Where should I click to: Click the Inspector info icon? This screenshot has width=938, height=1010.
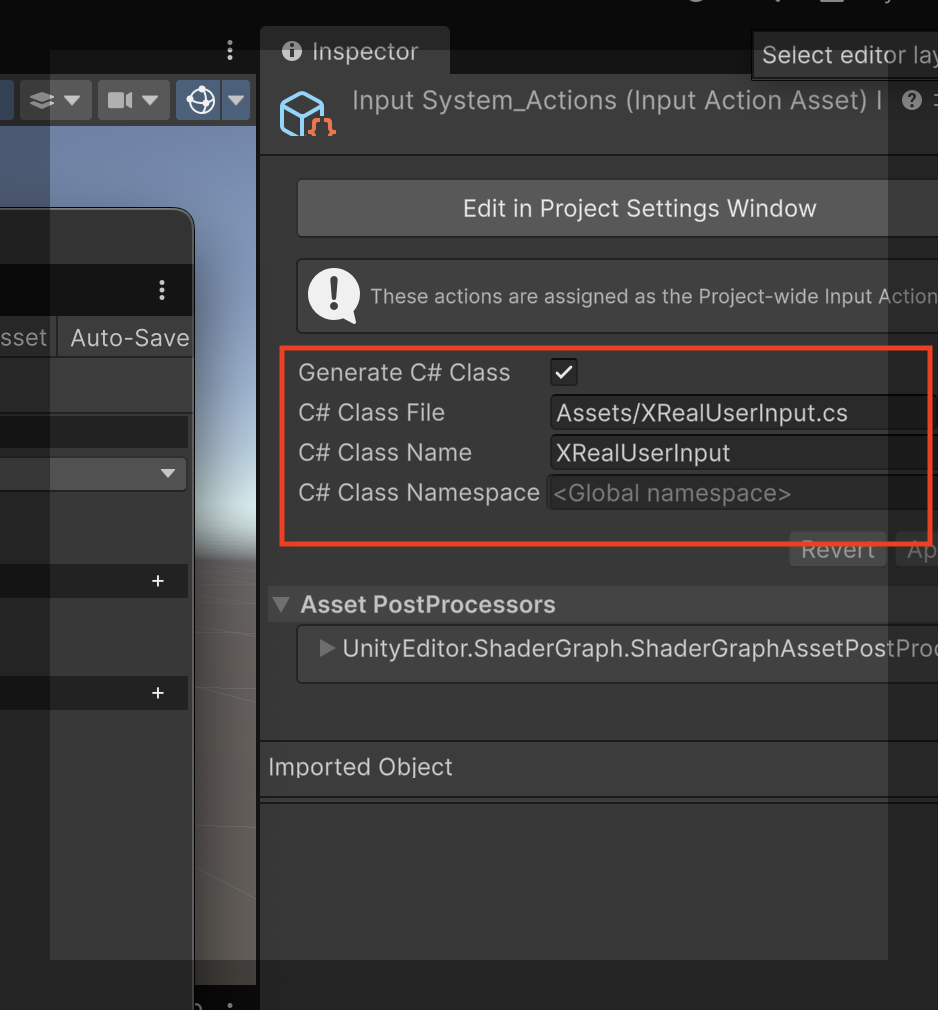291,51
